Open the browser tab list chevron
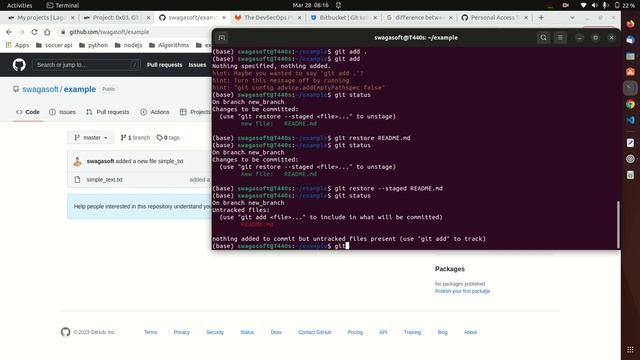 572,18
